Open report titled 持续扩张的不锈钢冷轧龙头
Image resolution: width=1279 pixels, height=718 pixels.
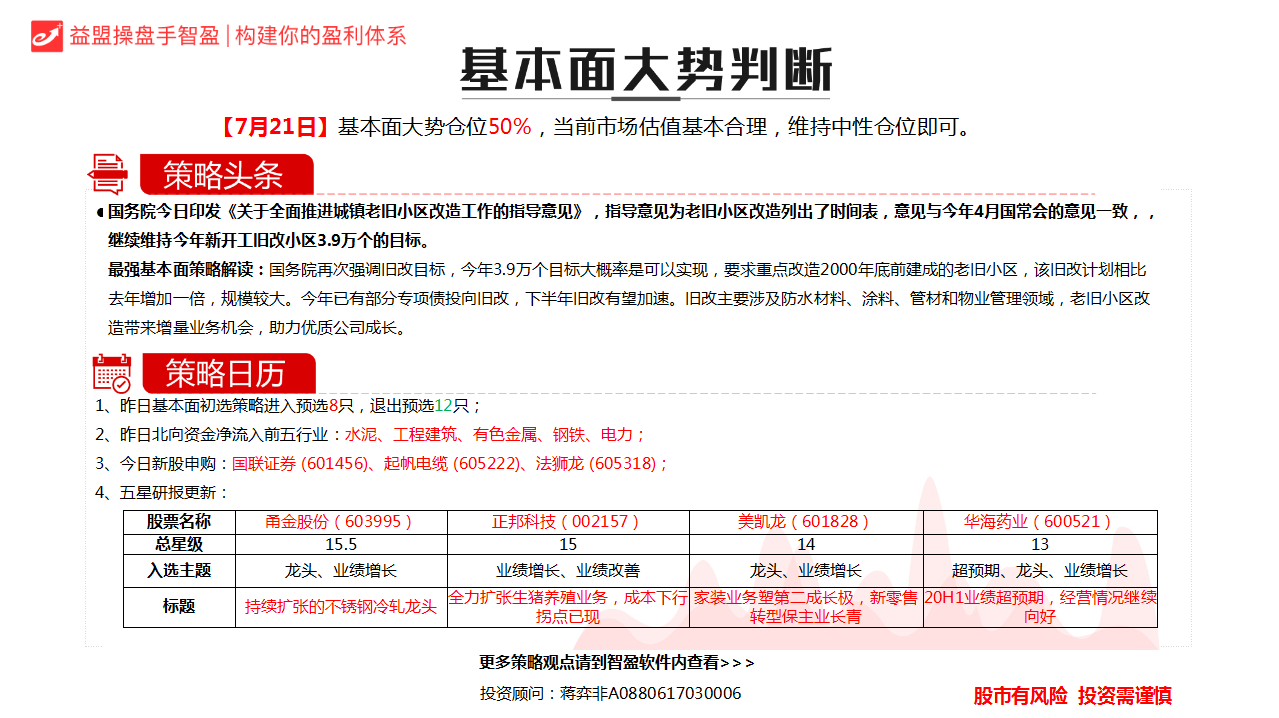click(x=340, y=607)
